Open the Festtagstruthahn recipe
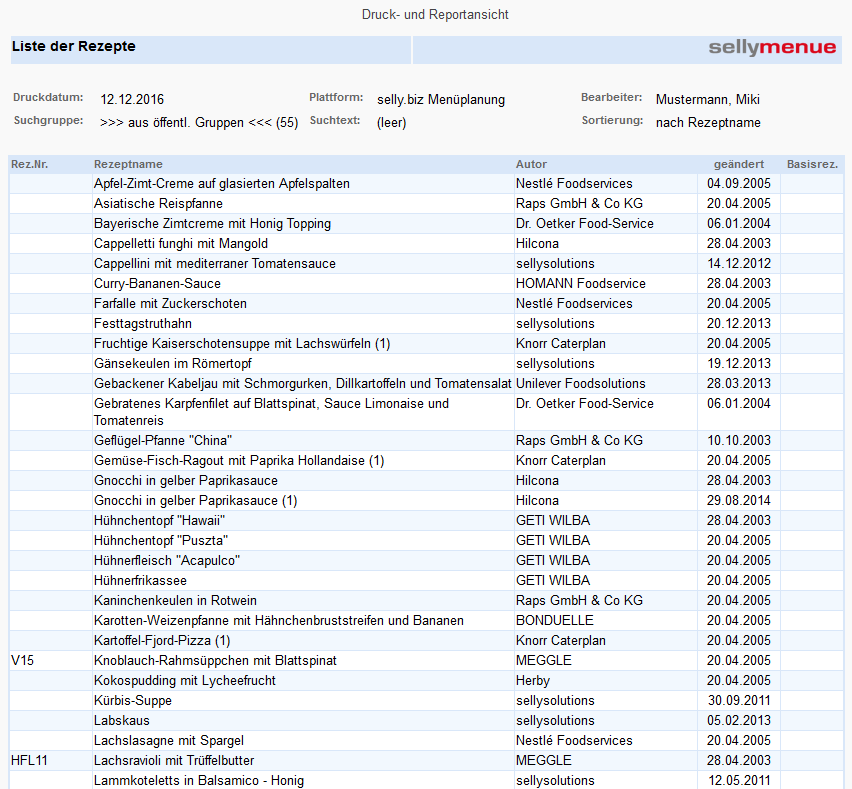852x789 pixels. pyautogui.click(x=143, y=324)
